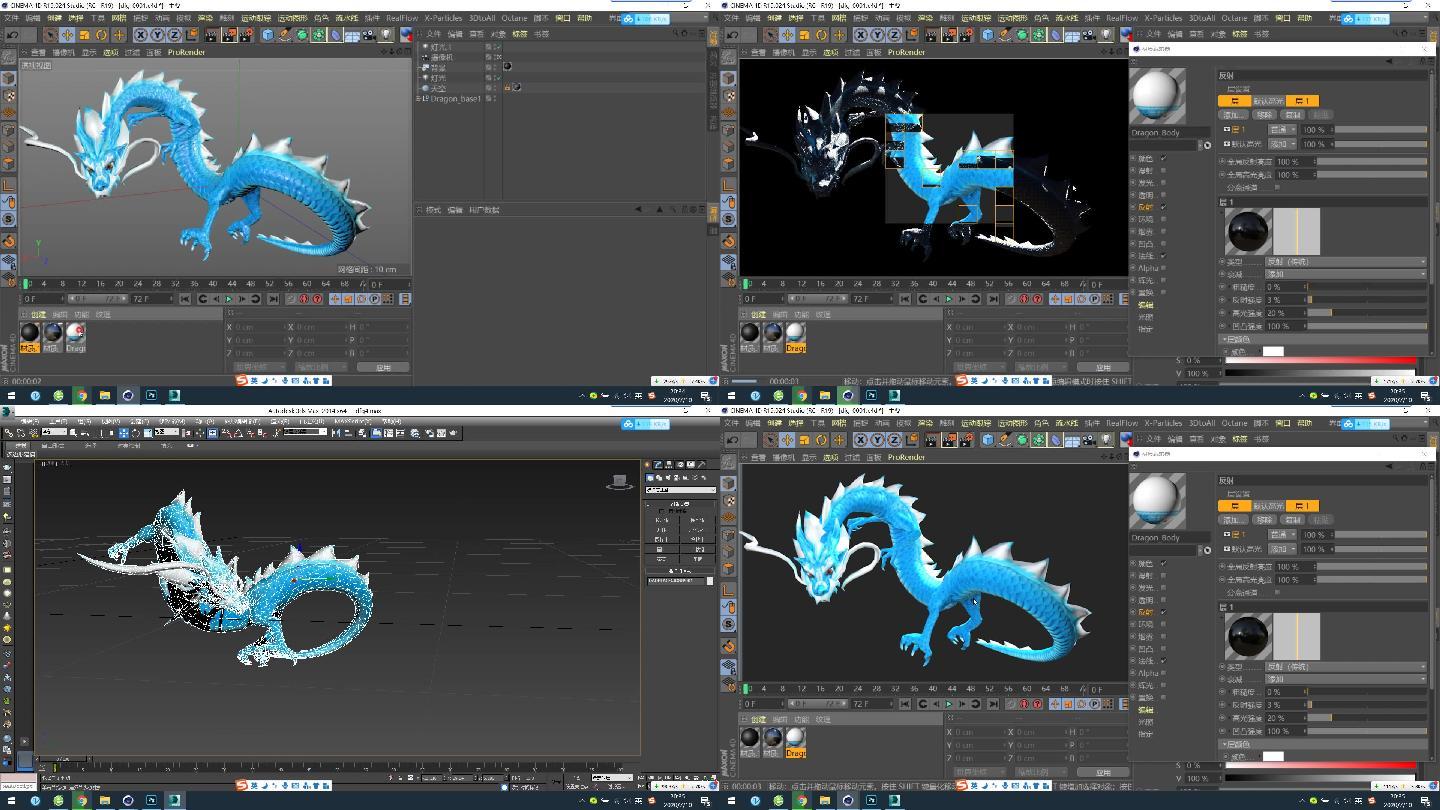Image resolution: width=1440 pixels, height=810 pixels.
Task: Open 衰减 dropdown in bottom-right material editor
Action: 1346,678
